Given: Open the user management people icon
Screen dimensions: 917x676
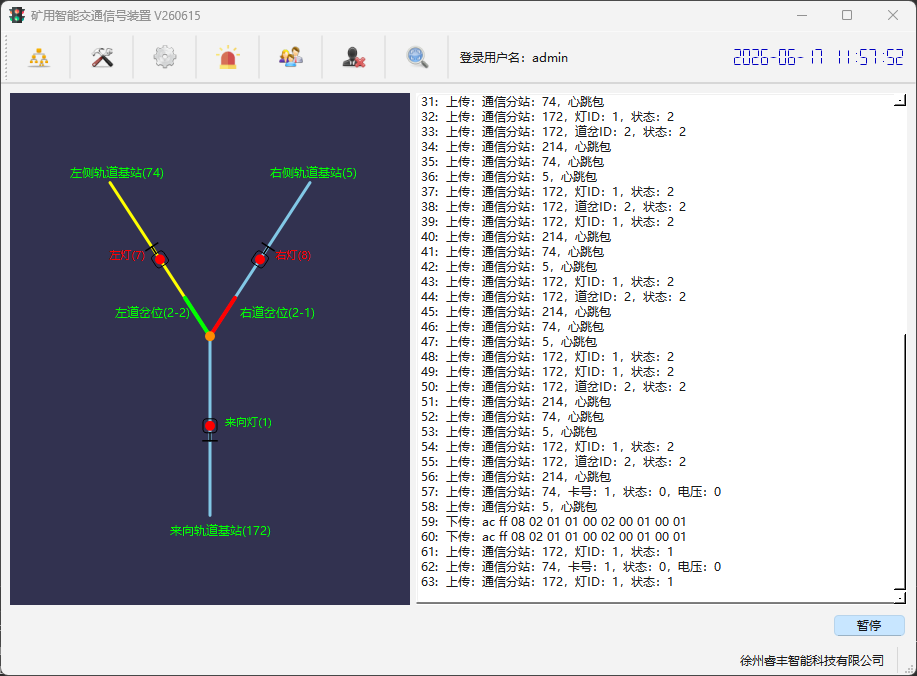Looking at the screenshot, I should click(x=291, y=57).
